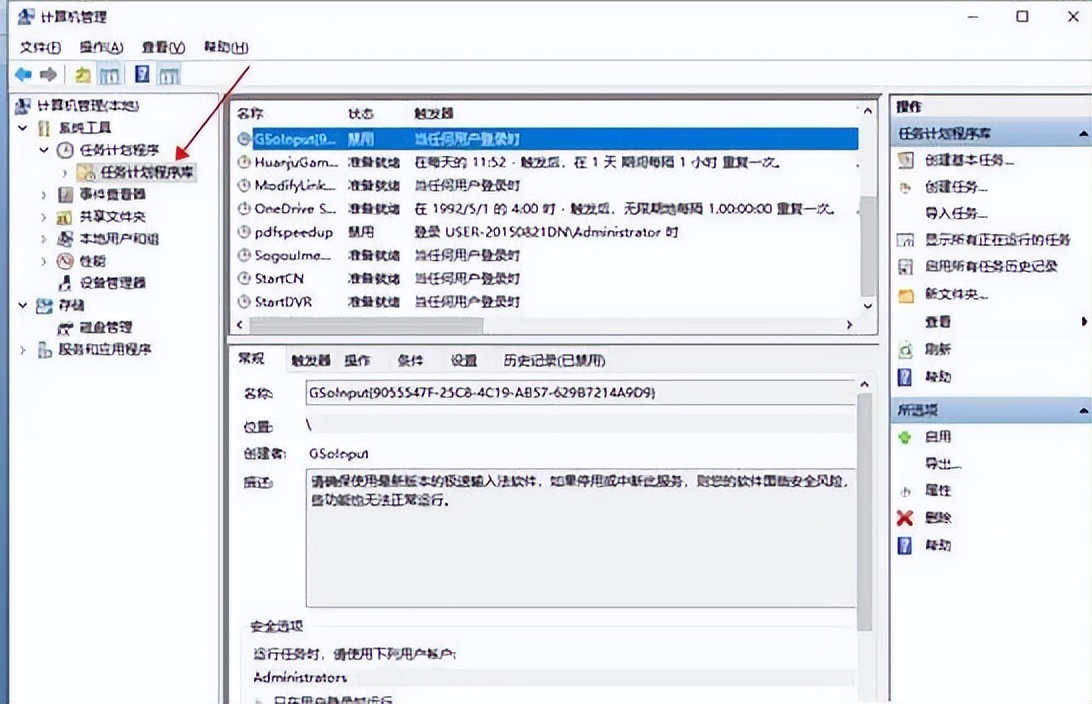This screenshot has height=704, width=1092.
Task: Create a 新文件夹 via its folder icon
Action: [x=908, y=295]
